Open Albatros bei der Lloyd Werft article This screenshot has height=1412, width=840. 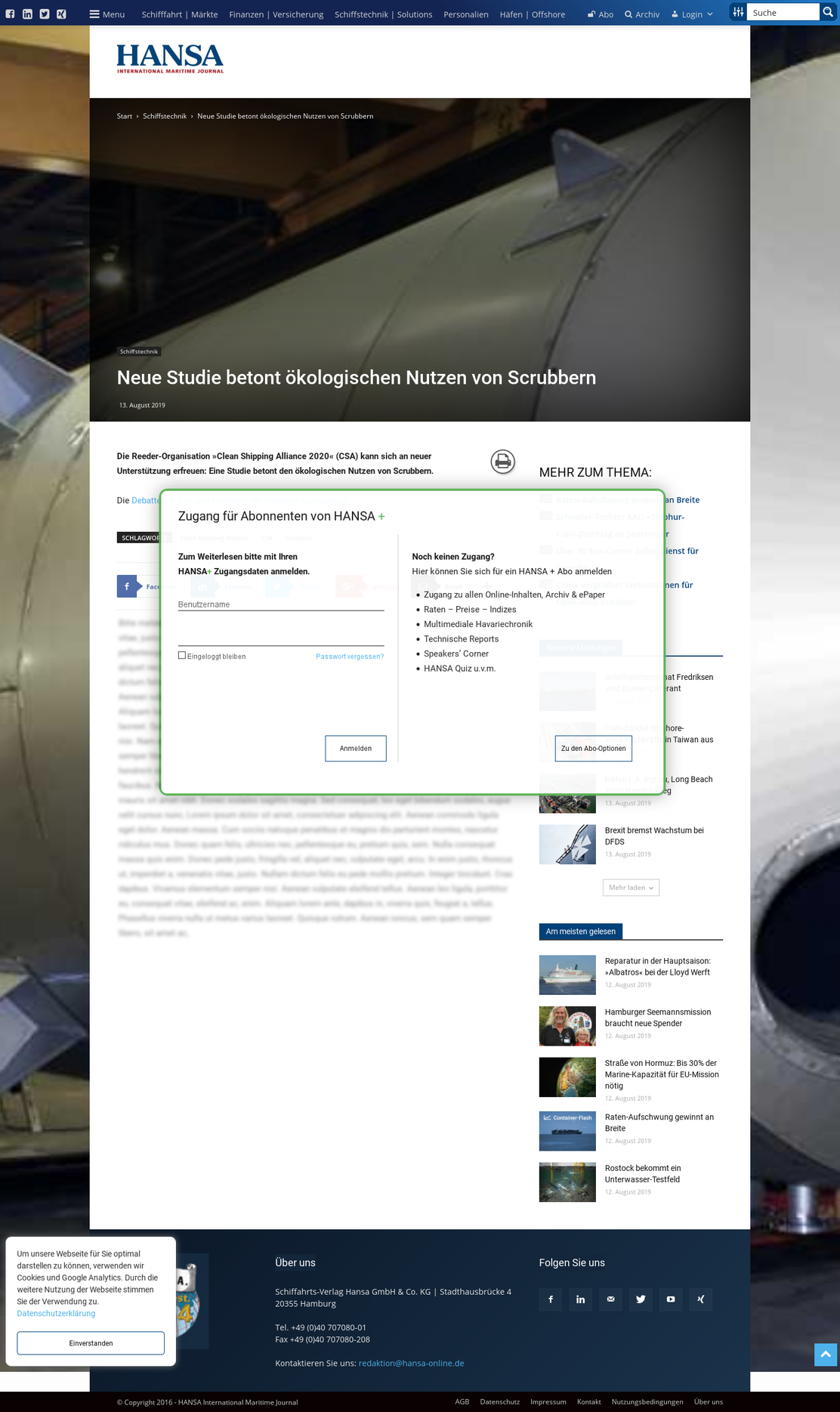[657, 966]
